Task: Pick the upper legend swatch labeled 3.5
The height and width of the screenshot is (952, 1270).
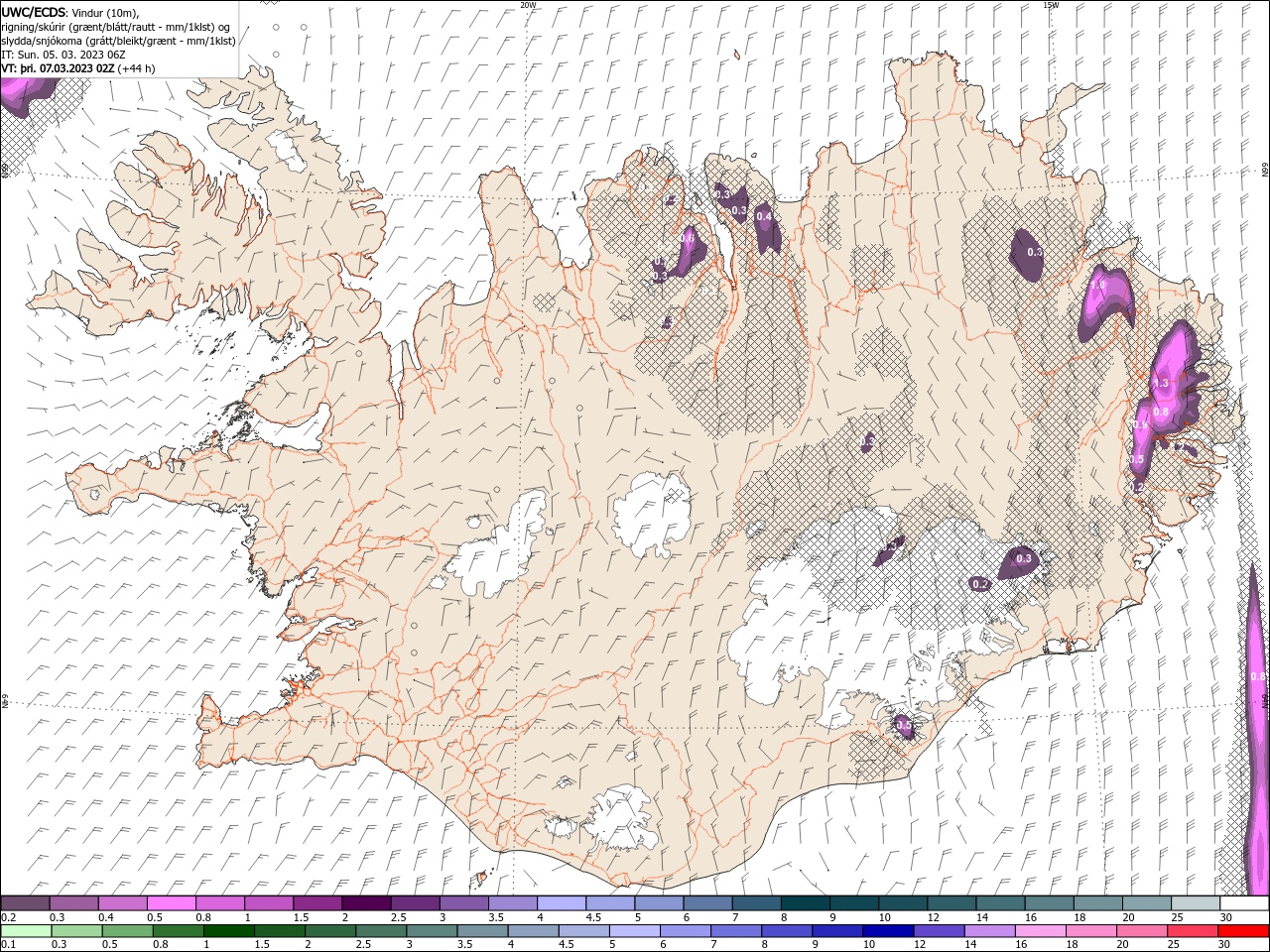Action: [513, 903]
